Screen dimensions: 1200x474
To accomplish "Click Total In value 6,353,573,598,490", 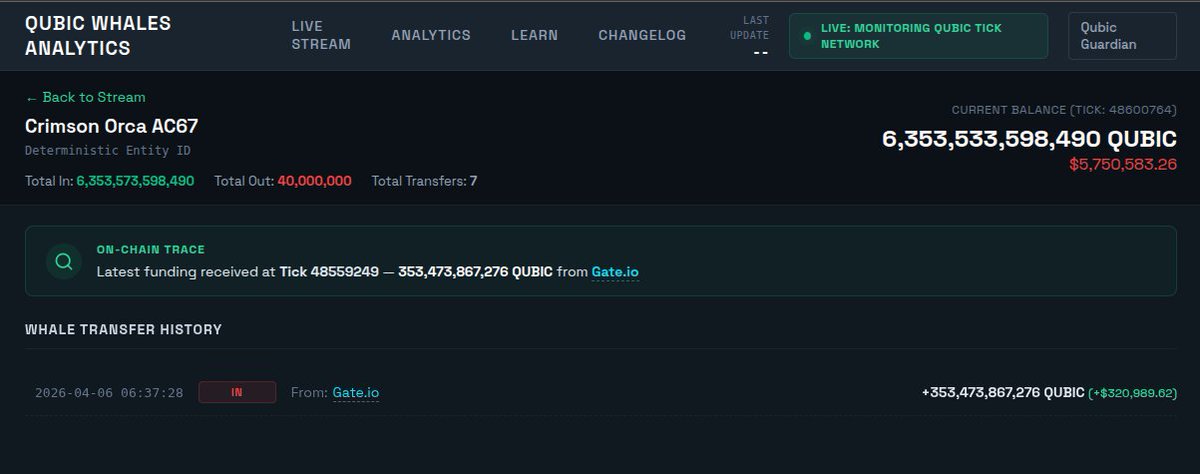I will (x=135, y=181).
